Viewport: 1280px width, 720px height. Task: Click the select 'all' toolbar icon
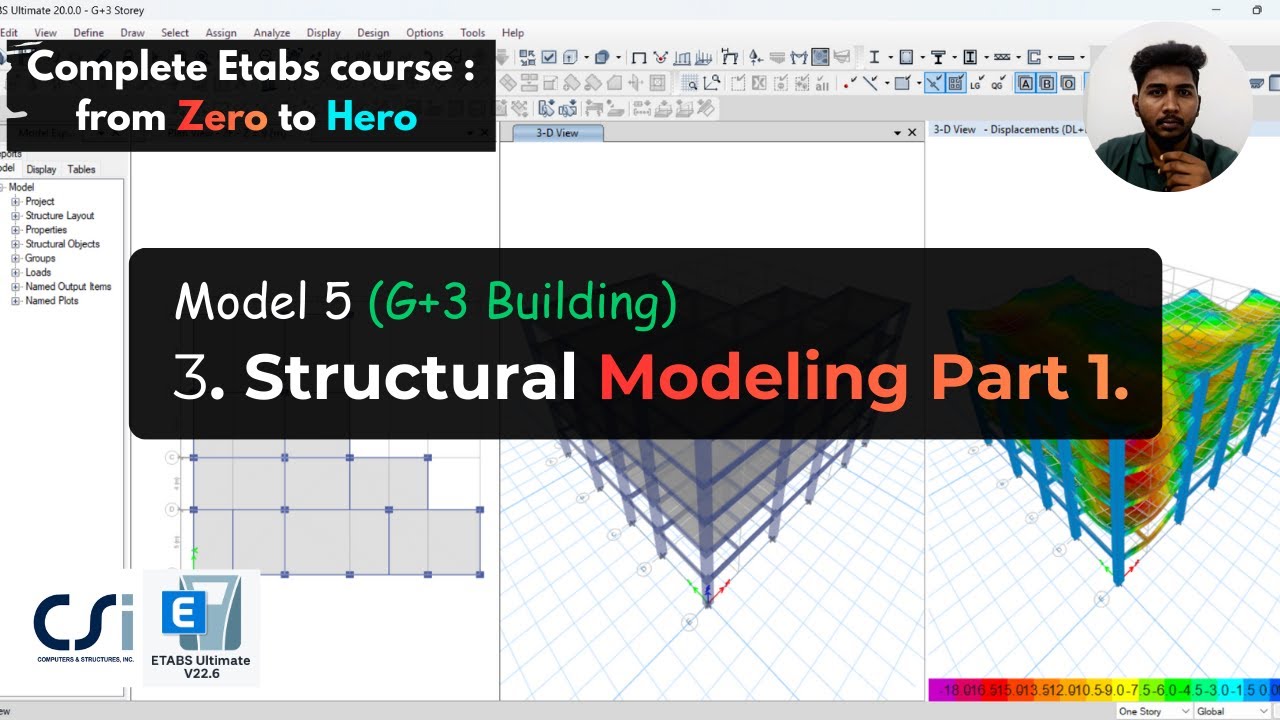click(821, 84)
